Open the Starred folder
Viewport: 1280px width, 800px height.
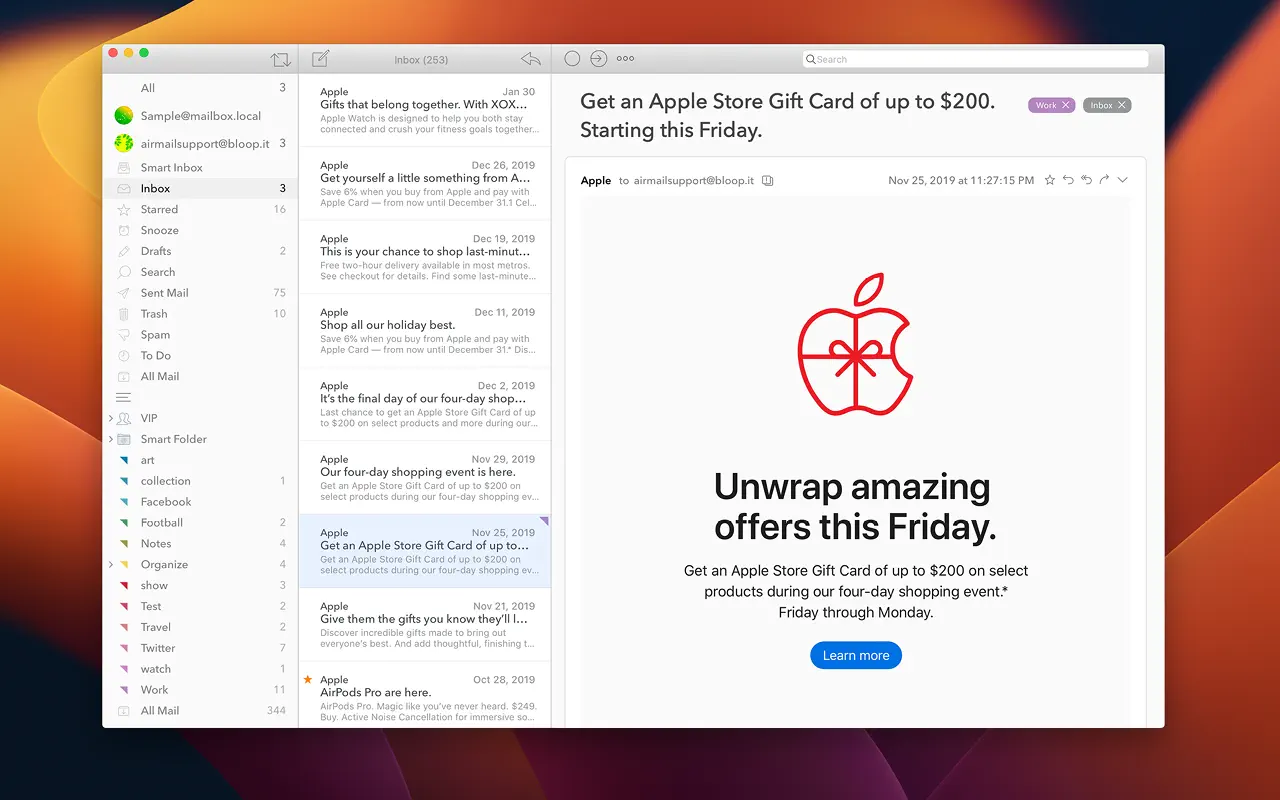coord(161,209)
